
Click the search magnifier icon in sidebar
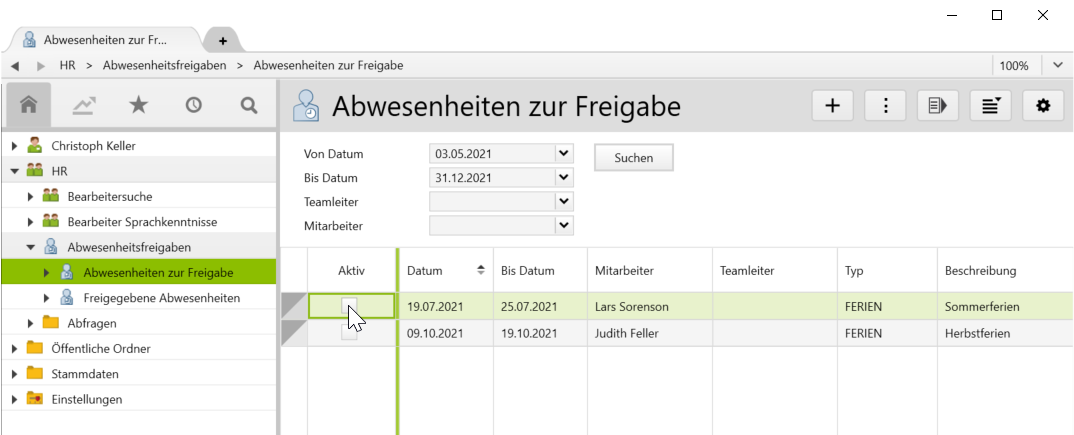(249, 105)
